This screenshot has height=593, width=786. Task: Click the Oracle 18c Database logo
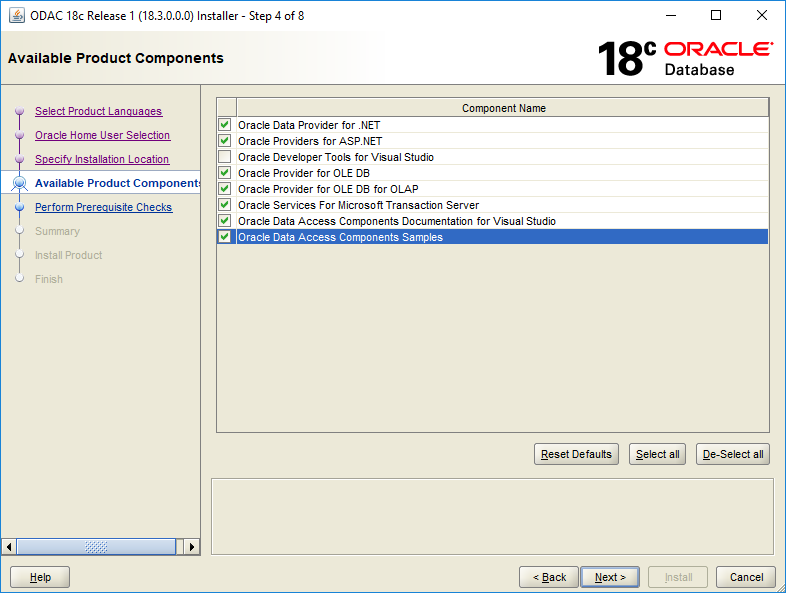coord(685,59)
